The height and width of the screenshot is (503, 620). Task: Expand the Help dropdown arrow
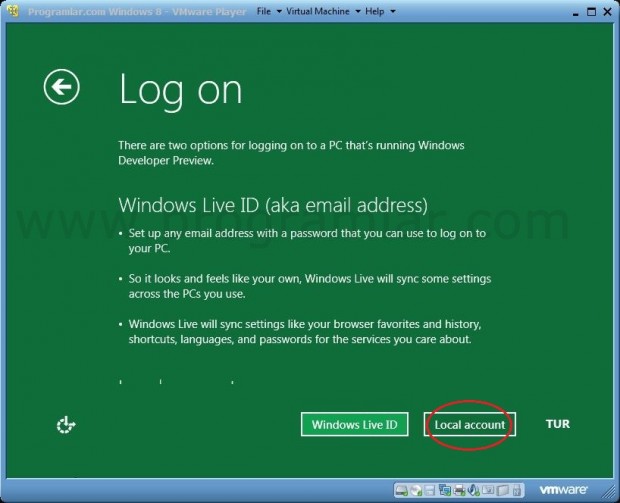pyautogui.click(x=393, y=11)
